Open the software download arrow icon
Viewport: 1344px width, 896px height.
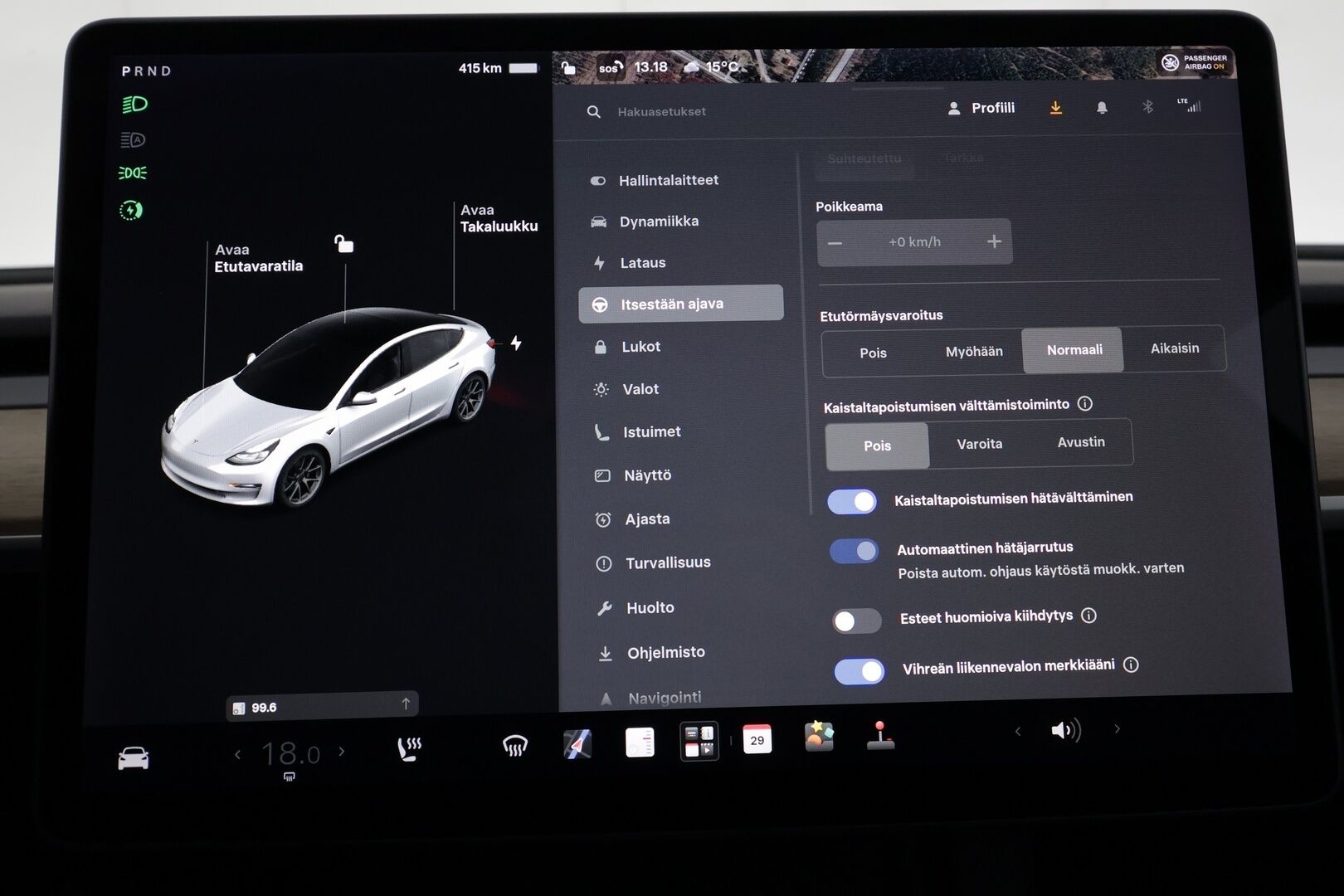point(1055,108)
